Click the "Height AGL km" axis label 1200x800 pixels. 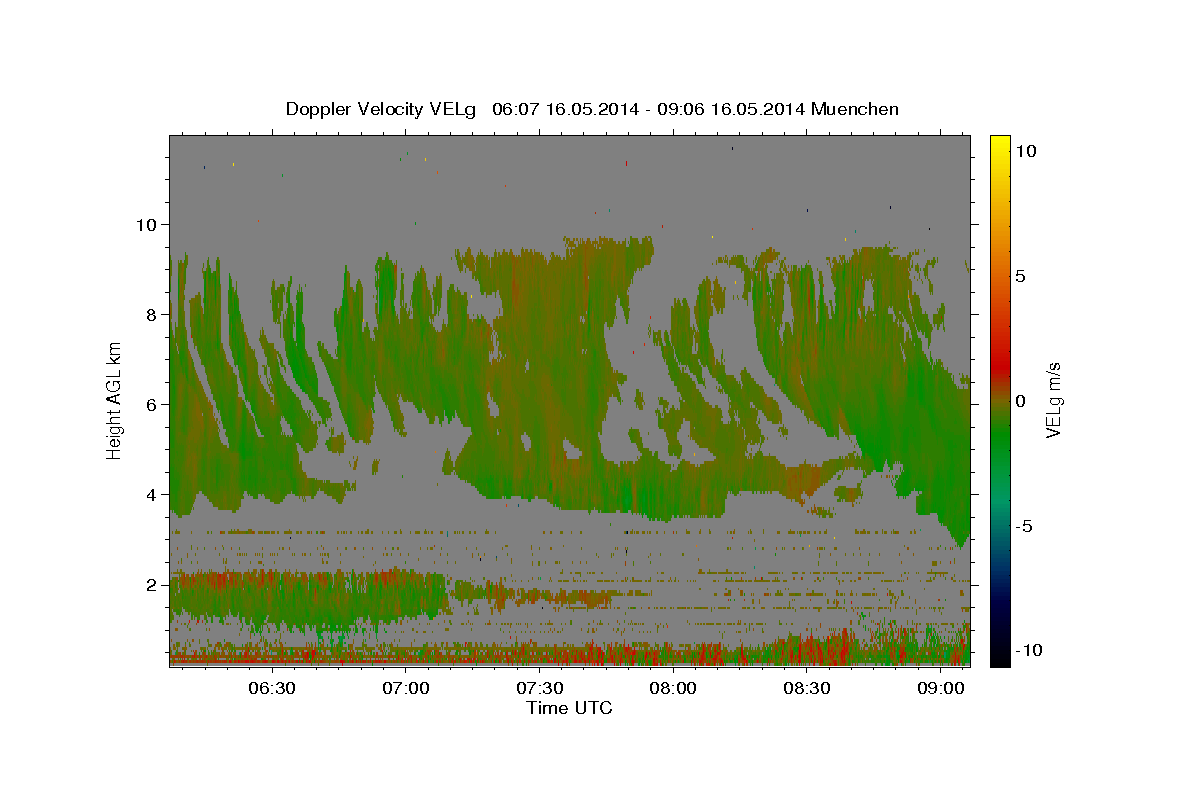tap(115, 401)
